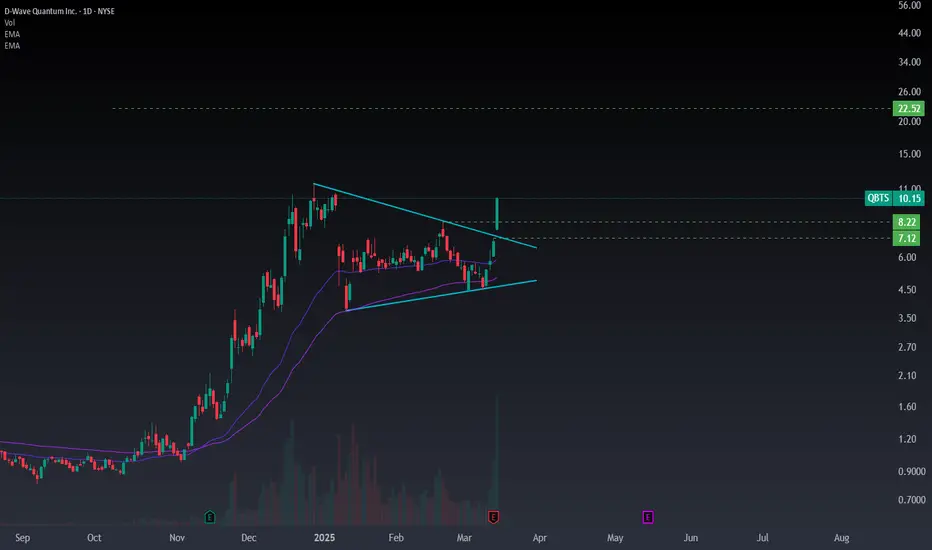Select the Vol indicator legend label
The height and width of the screenshot is (550, 932).
click(x=10, y=23)
